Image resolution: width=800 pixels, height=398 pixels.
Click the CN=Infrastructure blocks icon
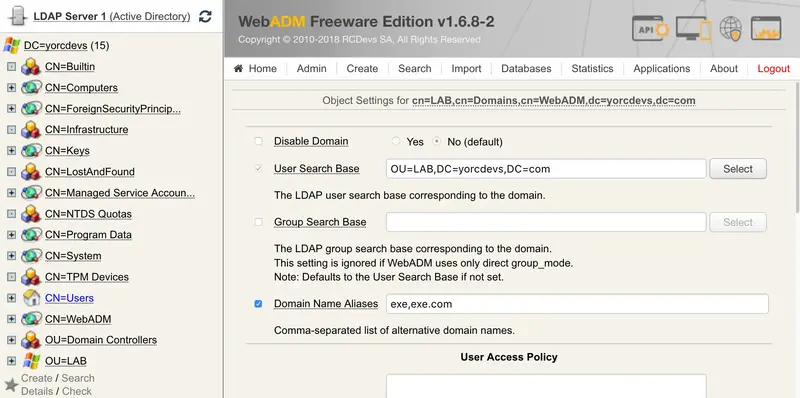[31, 129]
